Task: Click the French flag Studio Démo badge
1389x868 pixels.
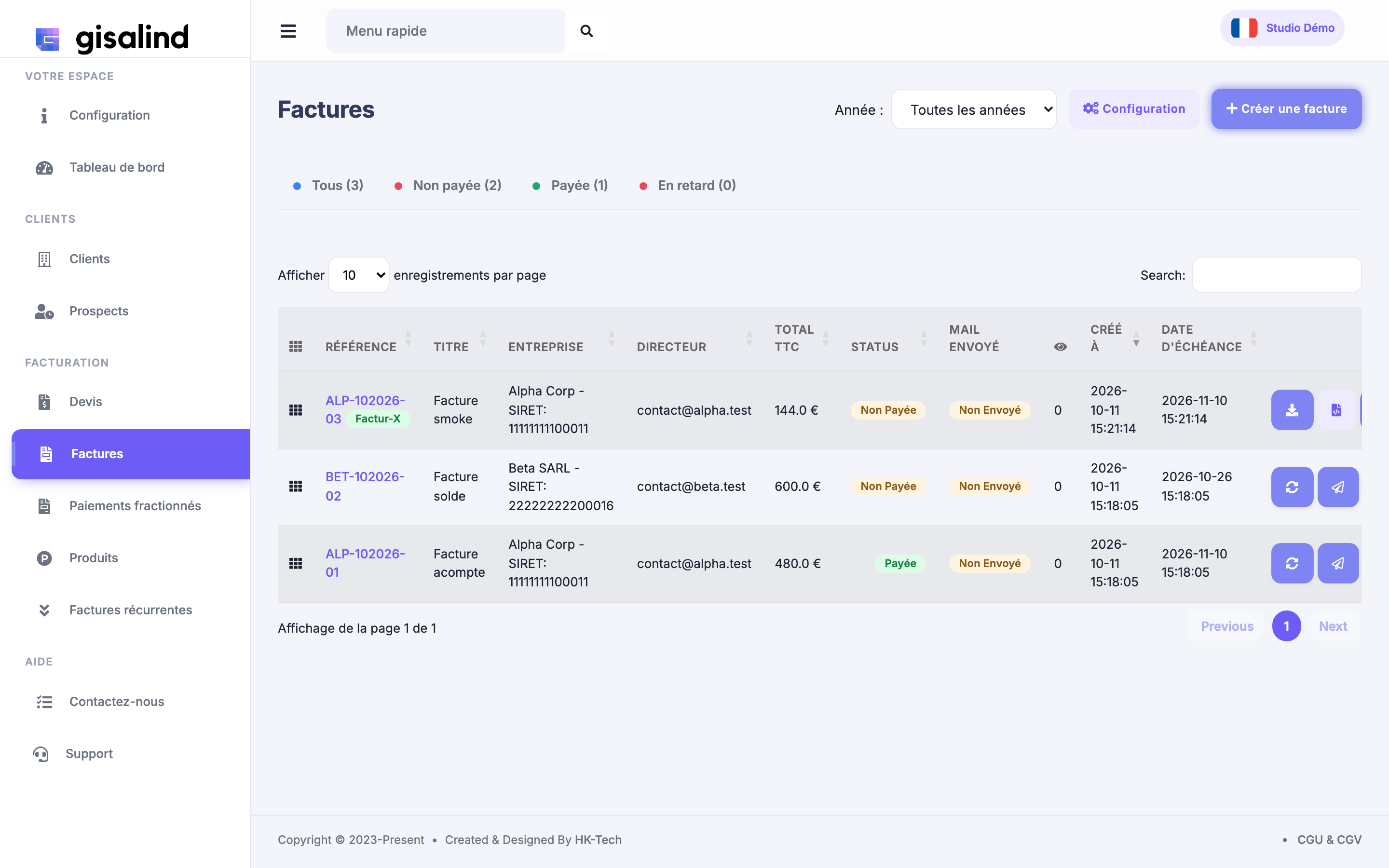Action: (1282, 28)
